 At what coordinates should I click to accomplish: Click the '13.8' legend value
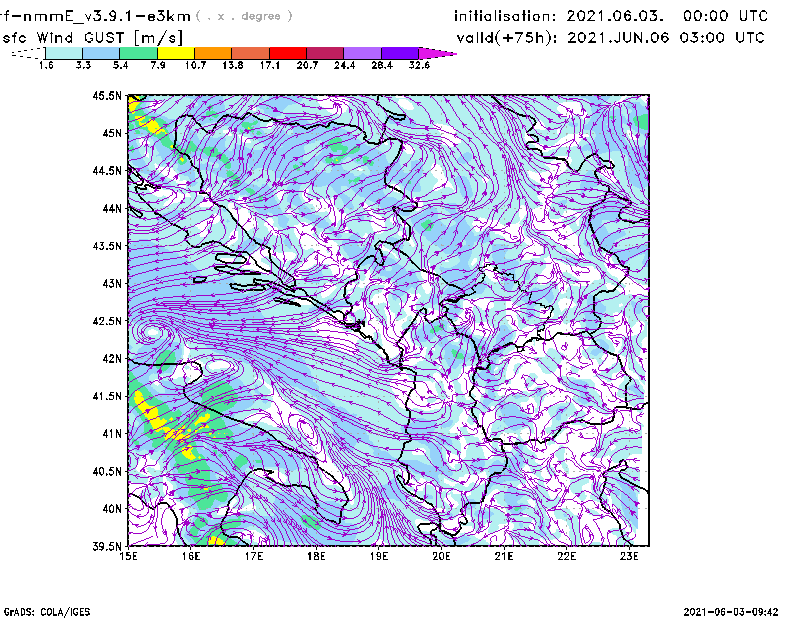[233, 65]
